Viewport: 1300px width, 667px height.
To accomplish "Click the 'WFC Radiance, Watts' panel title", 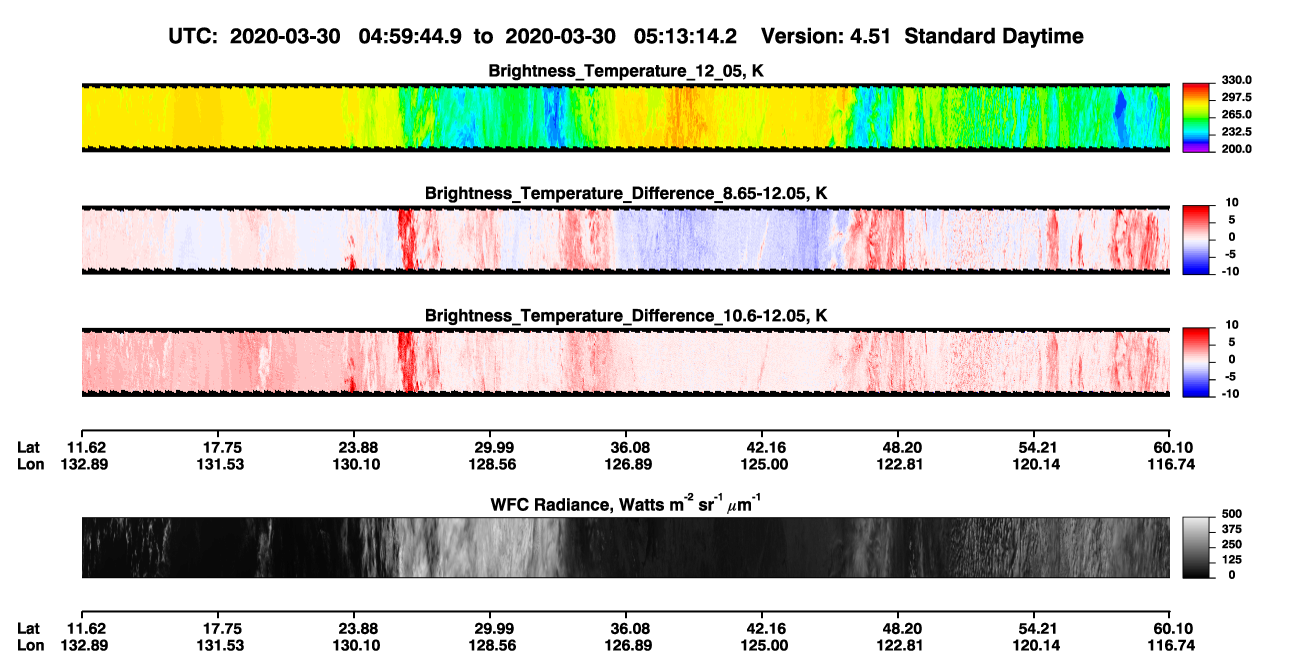I will (x=626, y=504).
